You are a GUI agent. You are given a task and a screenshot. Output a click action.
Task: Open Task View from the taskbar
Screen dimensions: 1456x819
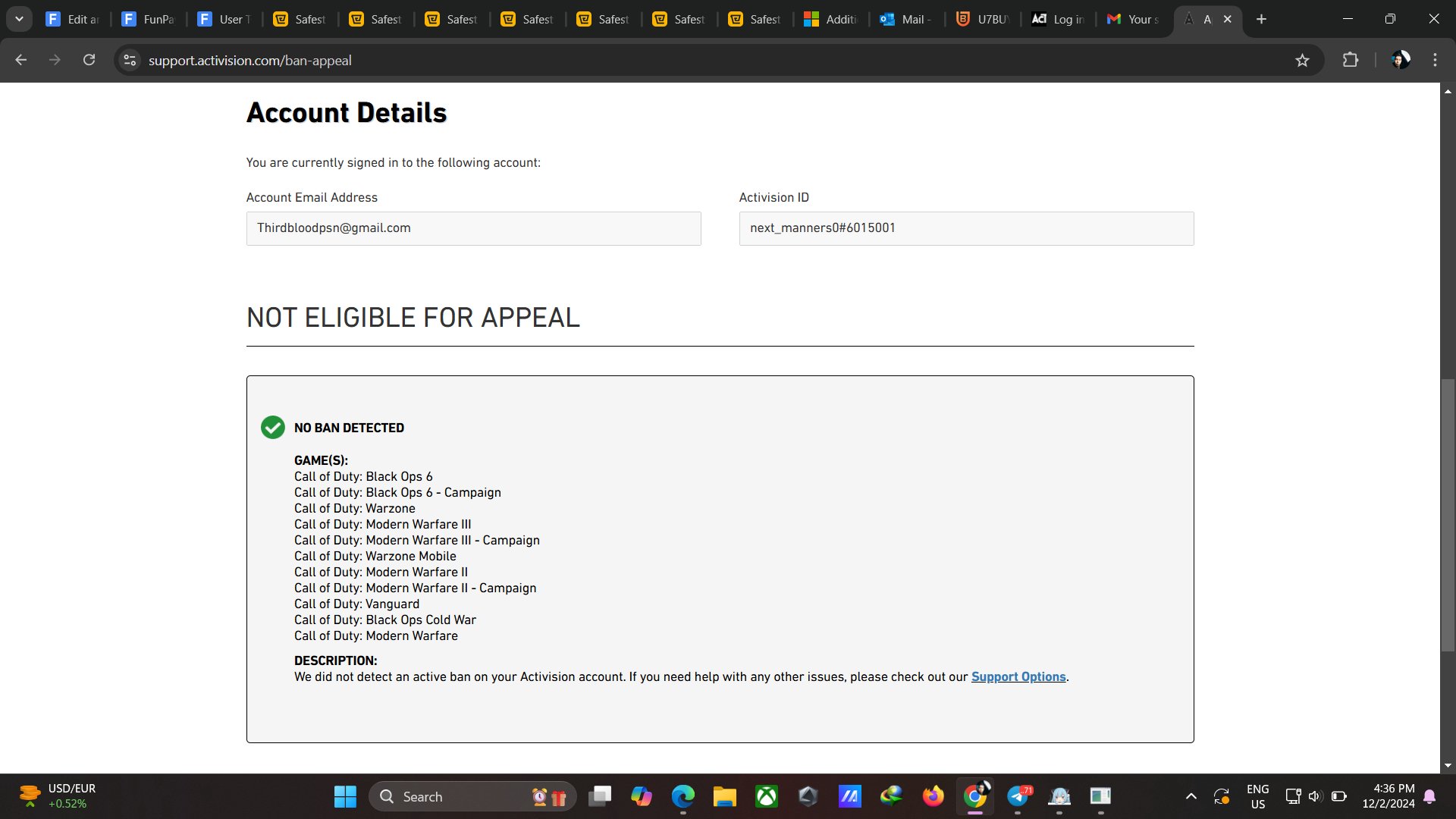600,796
